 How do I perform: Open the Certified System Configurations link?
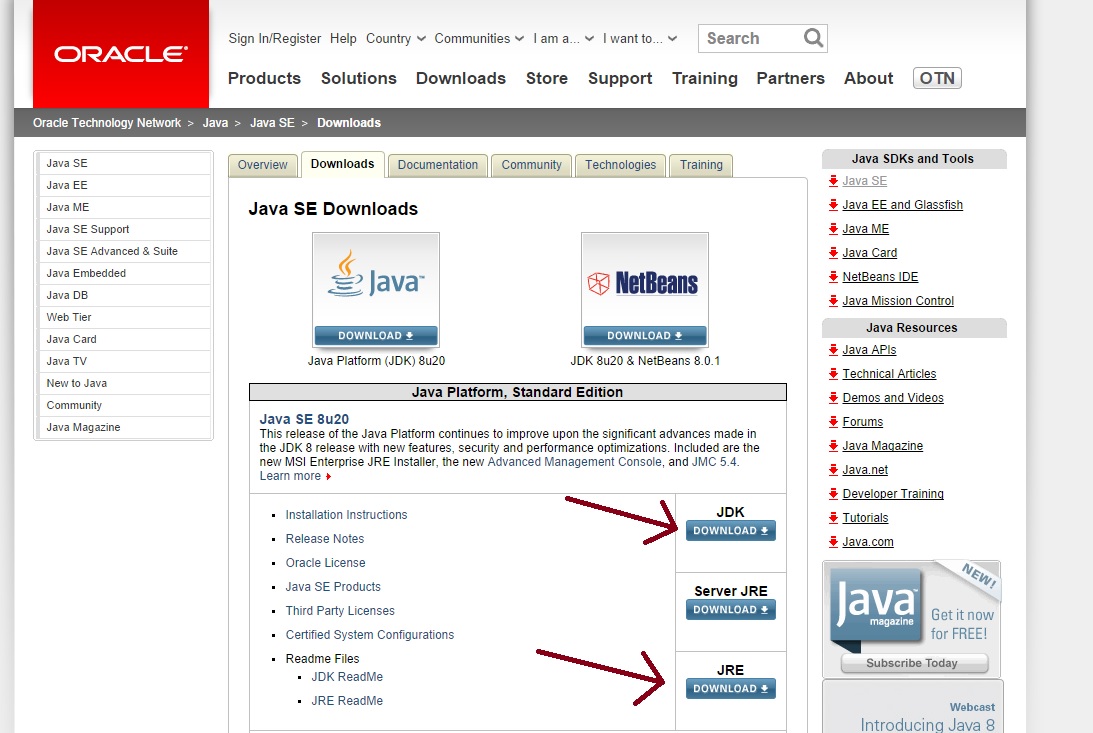click(369, 635)
